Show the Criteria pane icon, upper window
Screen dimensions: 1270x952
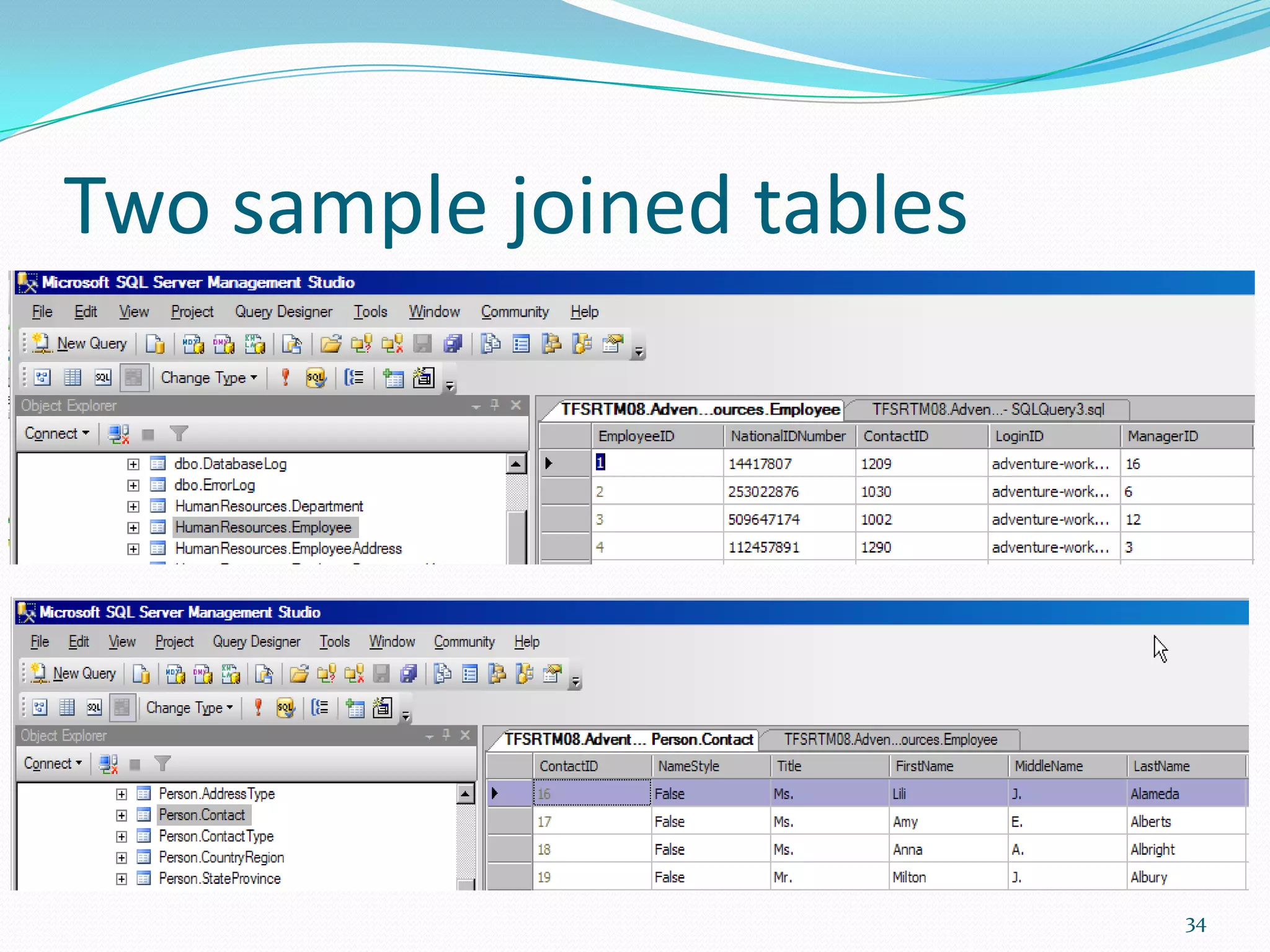click(x=73, y=377)
